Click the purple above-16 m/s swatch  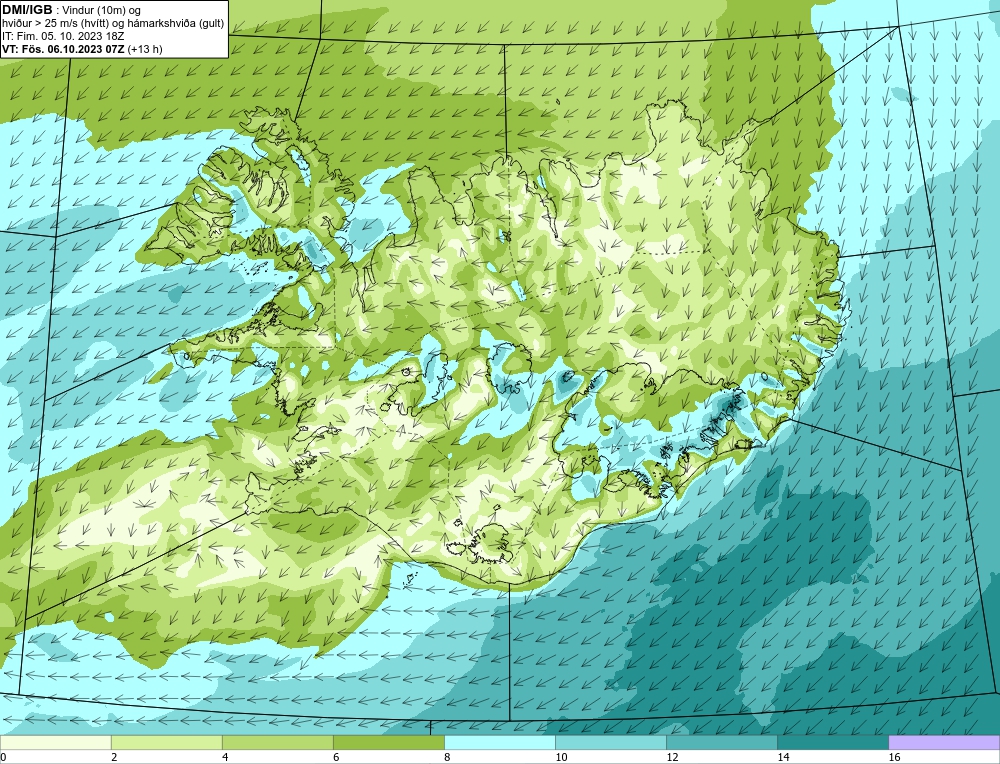(944, 742)
